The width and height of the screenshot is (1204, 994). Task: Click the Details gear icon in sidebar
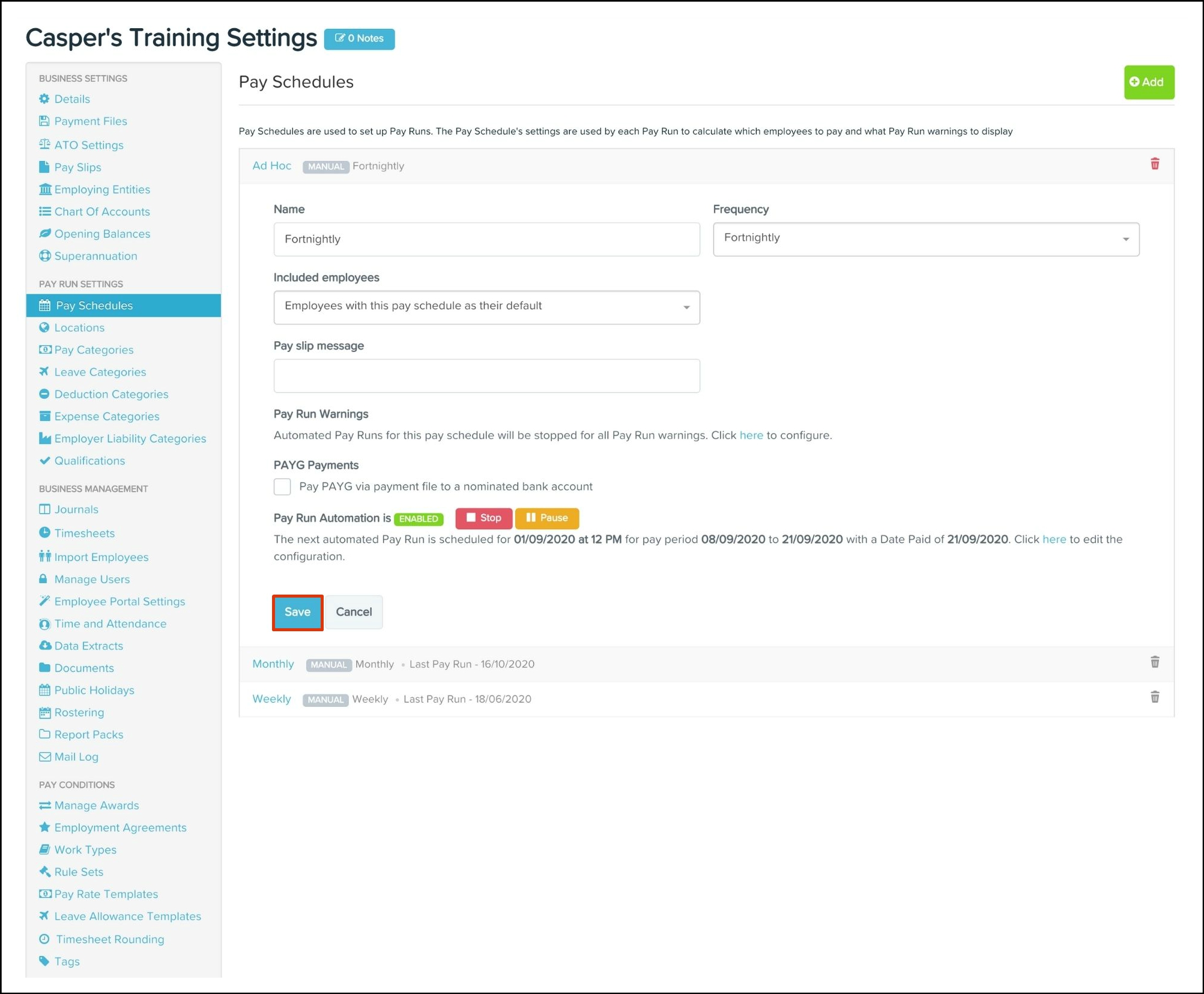click(x=44, y=98)
